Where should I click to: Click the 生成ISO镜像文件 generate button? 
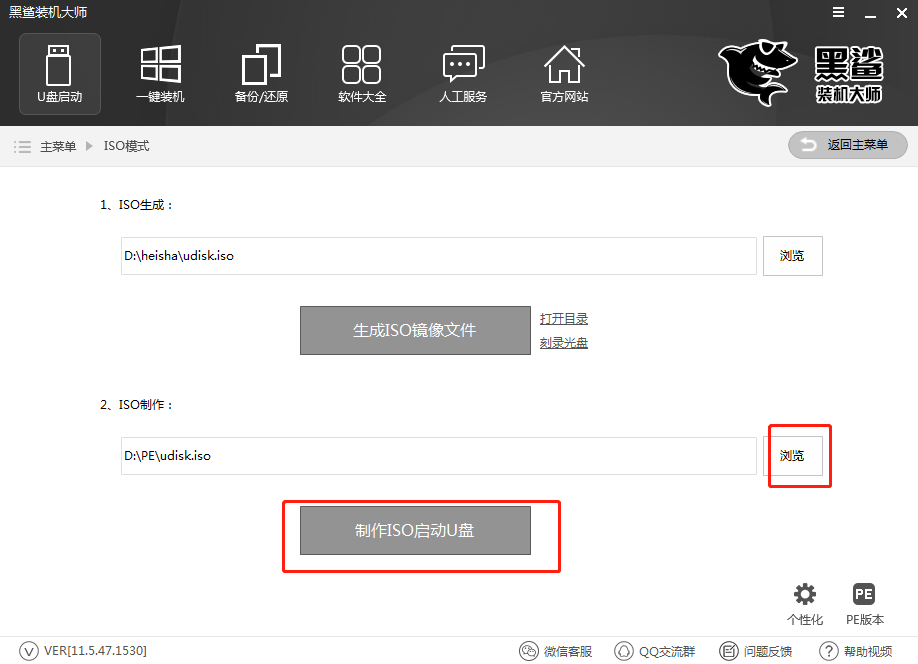click(415, 330)
